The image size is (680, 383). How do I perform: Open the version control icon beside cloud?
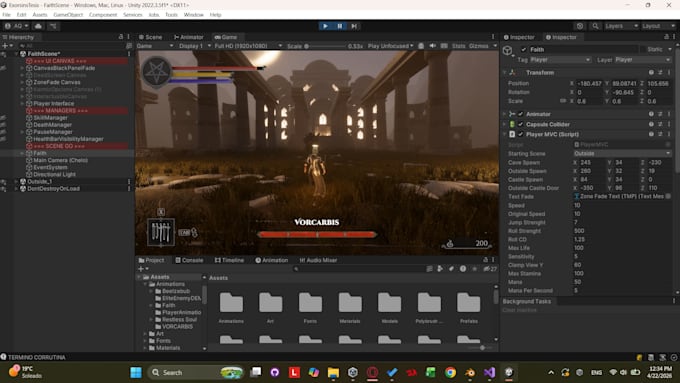pyautogui.click(x=53, y=26)
